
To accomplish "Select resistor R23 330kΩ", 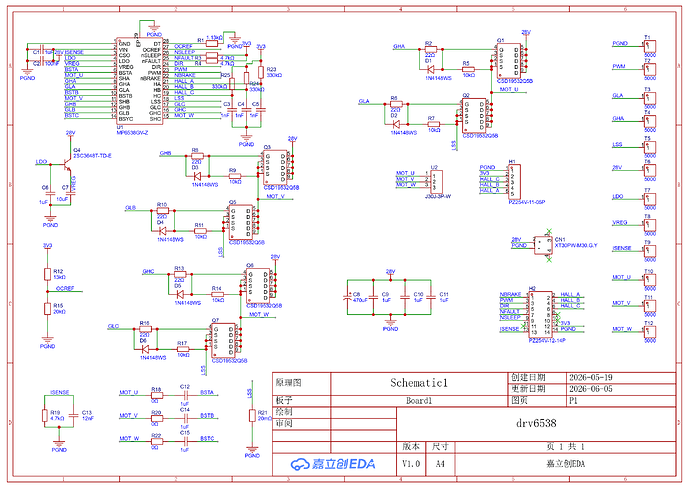I will 261,72.
